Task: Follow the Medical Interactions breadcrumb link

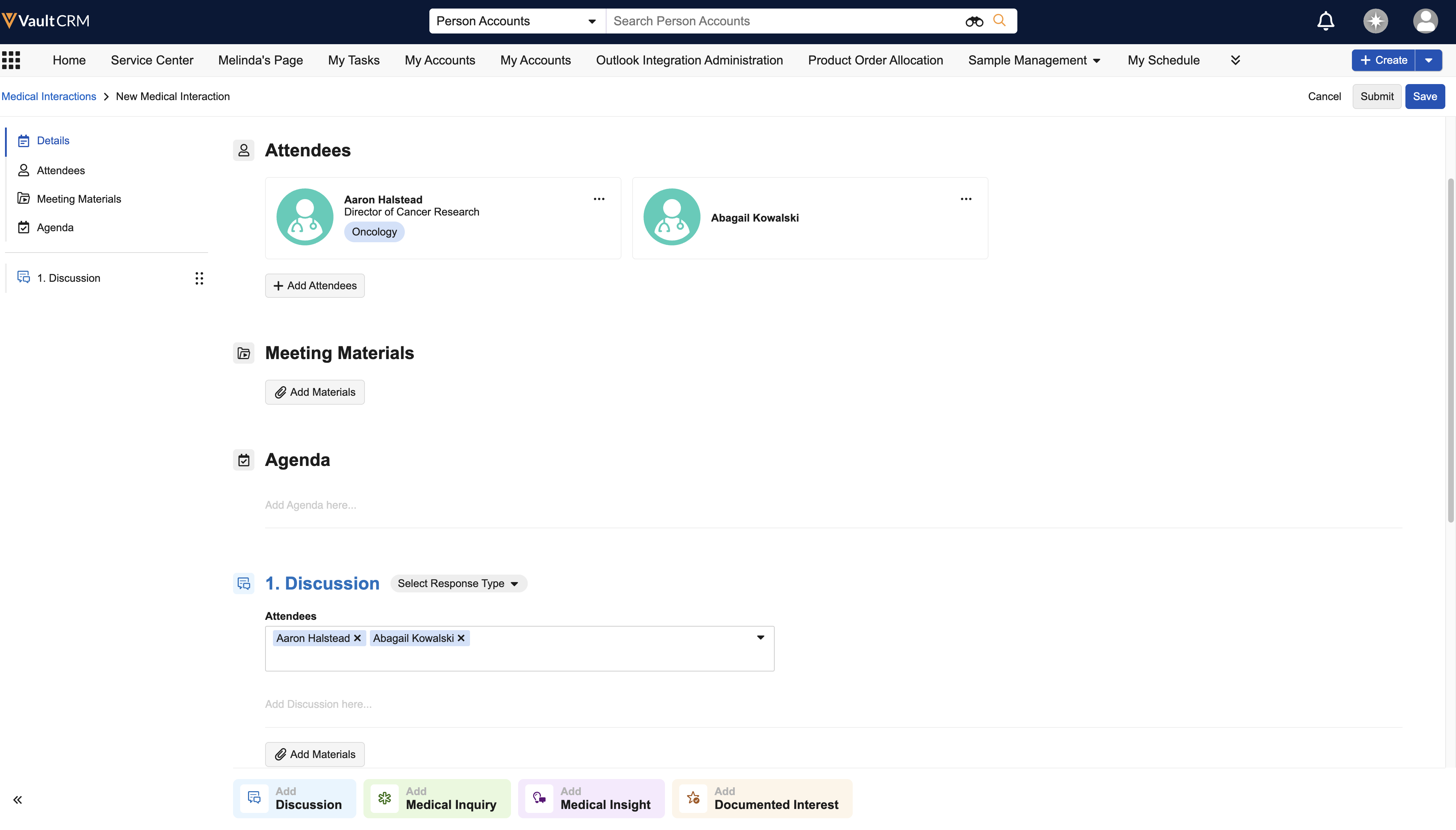Action: tap(48, 96)
